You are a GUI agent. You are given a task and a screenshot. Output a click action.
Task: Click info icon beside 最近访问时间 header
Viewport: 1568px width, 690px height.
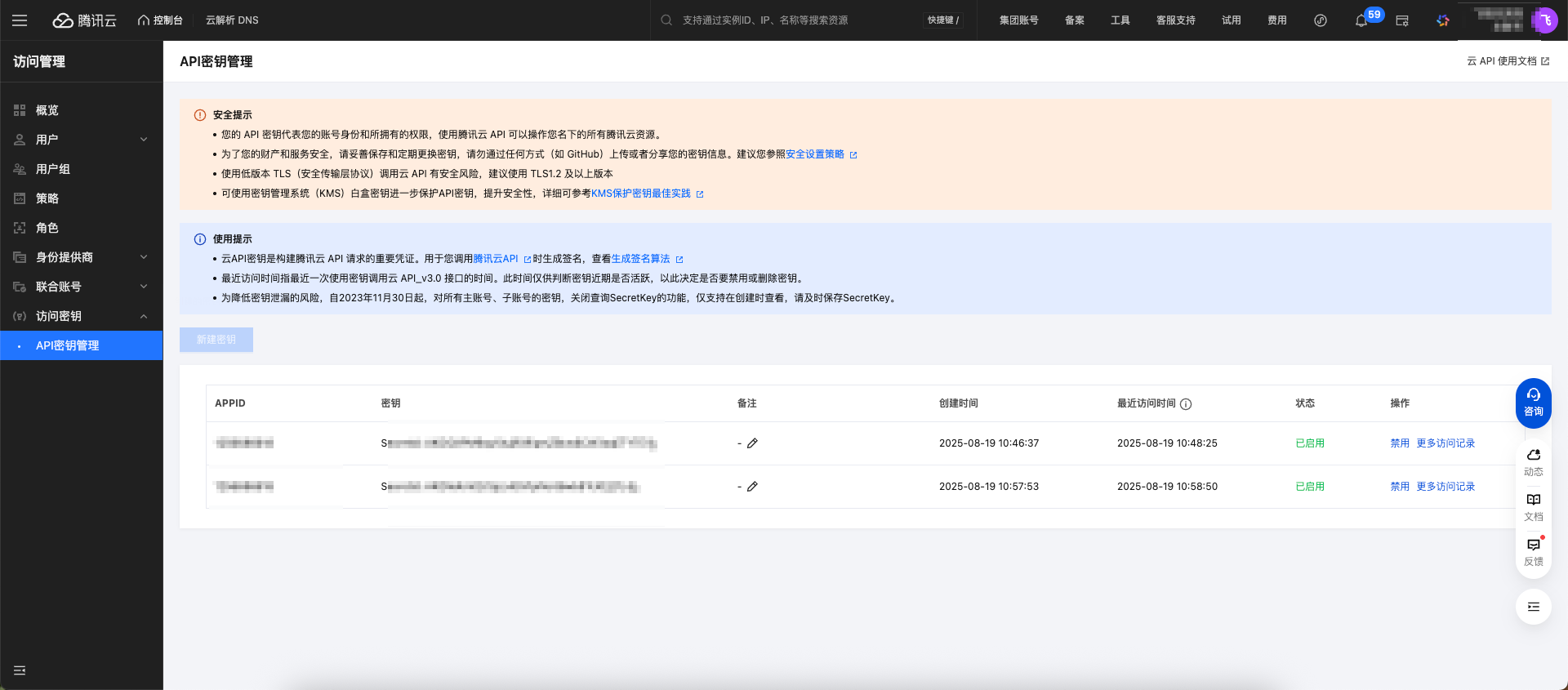(x=1186, y=404)
